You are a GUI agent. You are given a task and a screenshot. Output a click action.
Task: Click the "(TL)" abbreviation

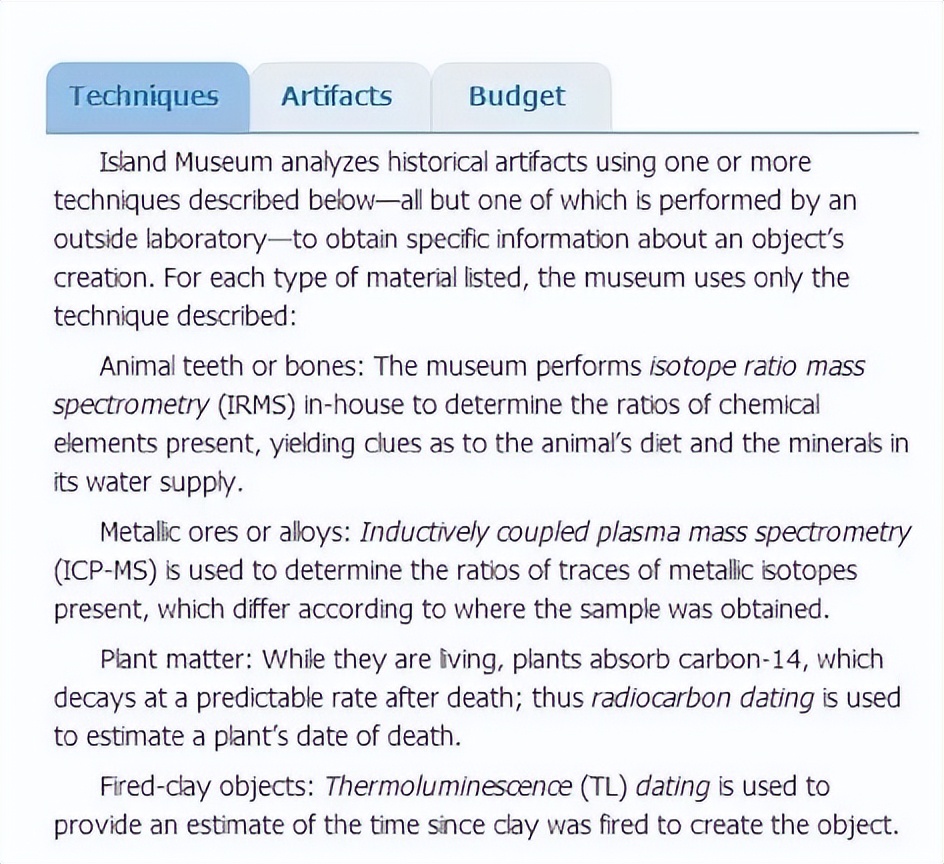(x=603, y=786)
